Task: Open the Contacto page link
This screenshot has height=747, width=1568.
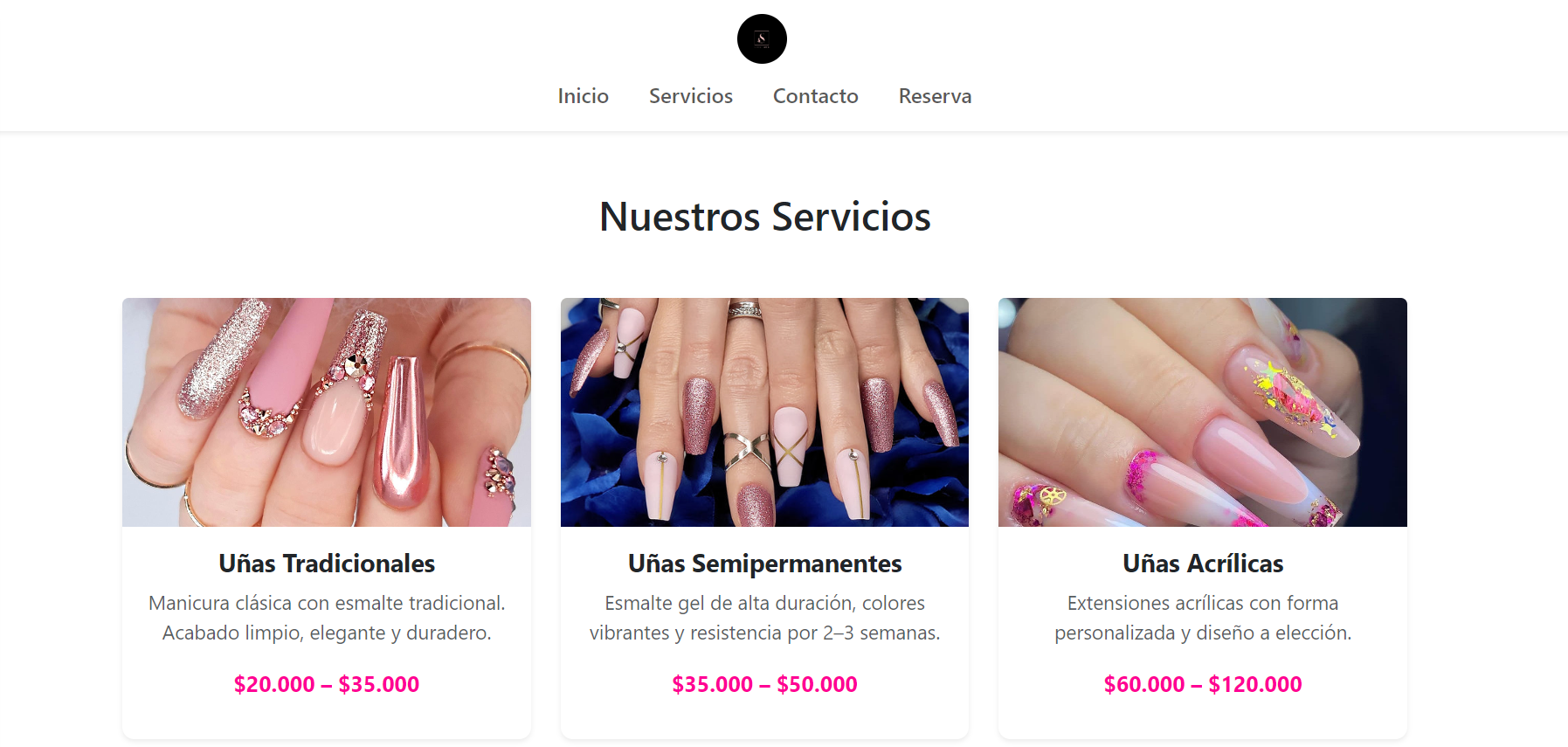Action: click(815, 96)
